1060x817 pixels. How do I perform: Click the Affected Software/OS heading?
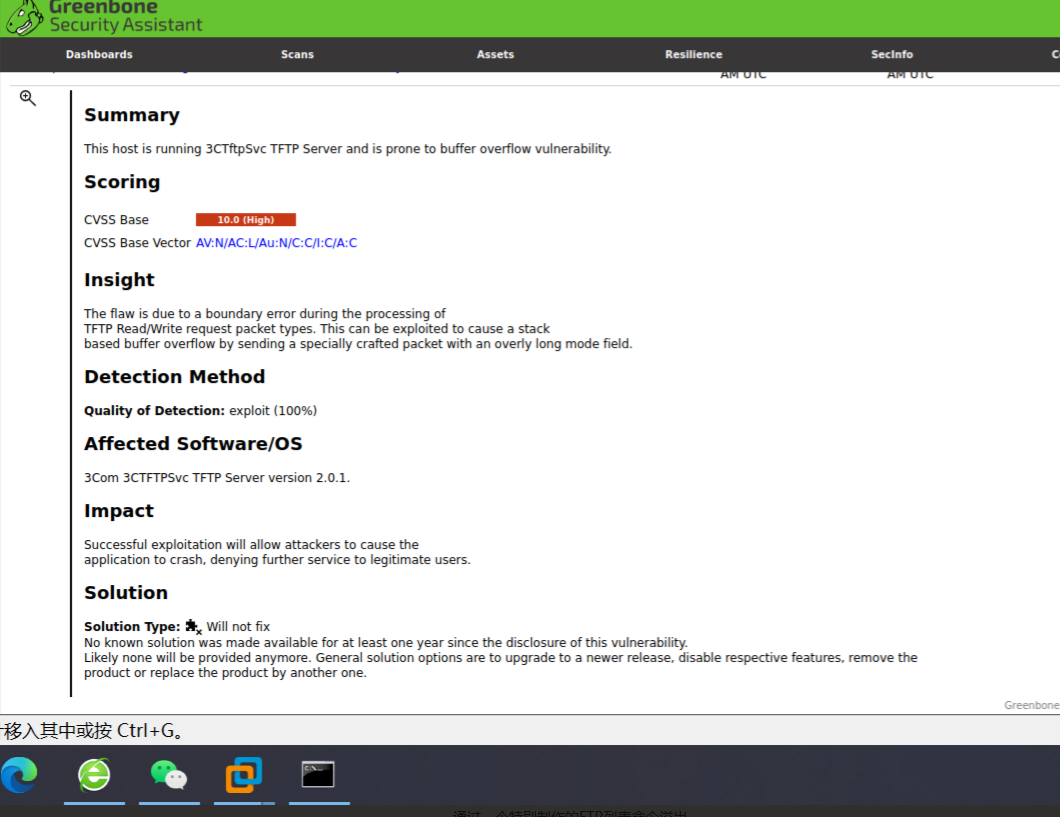(193, 443)
